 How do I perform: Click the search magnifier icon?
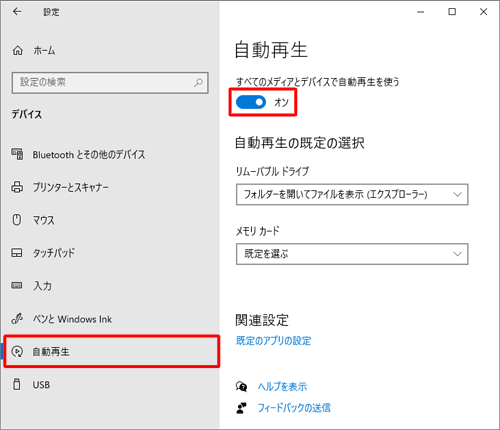click(x=198, y=82)
